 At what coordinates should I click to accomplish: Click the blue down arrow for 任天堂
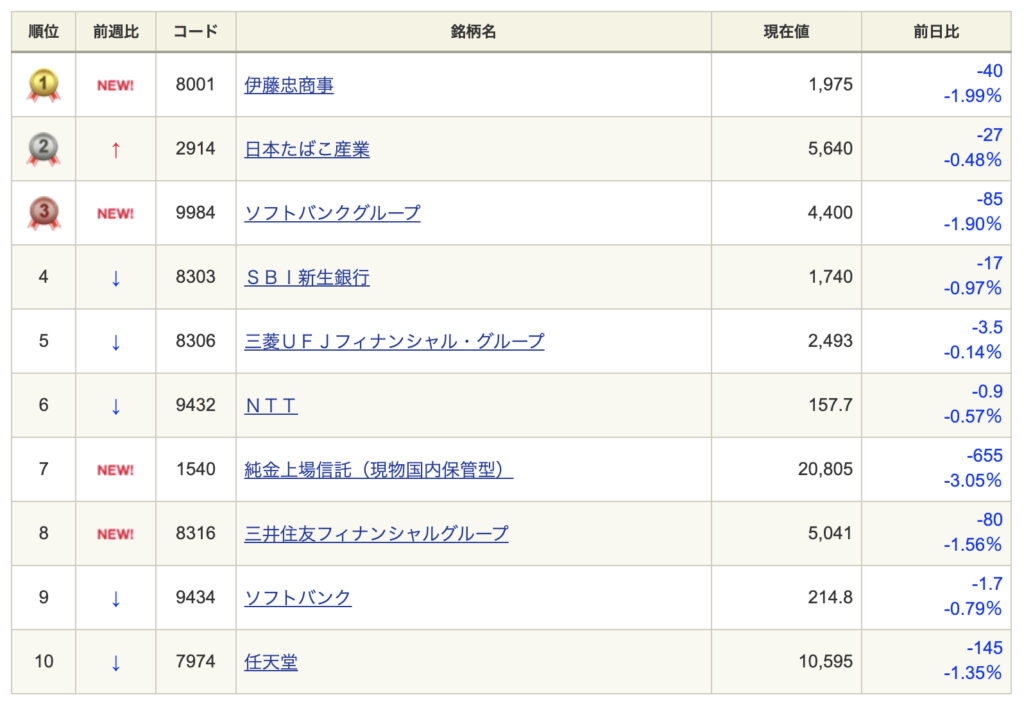pyautogui.click(x=115, y=662)
